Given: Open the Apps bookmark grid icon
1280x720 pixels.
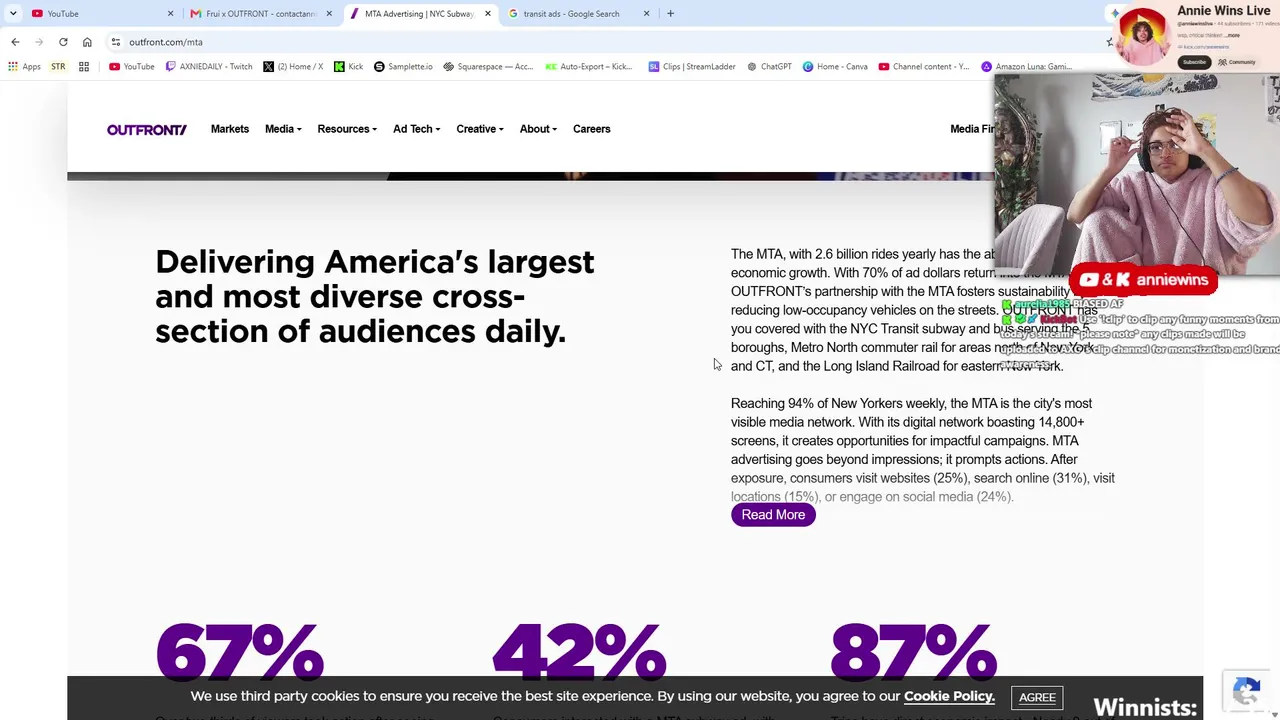Looking at the screenshot, I should click(x=24, y=67).
